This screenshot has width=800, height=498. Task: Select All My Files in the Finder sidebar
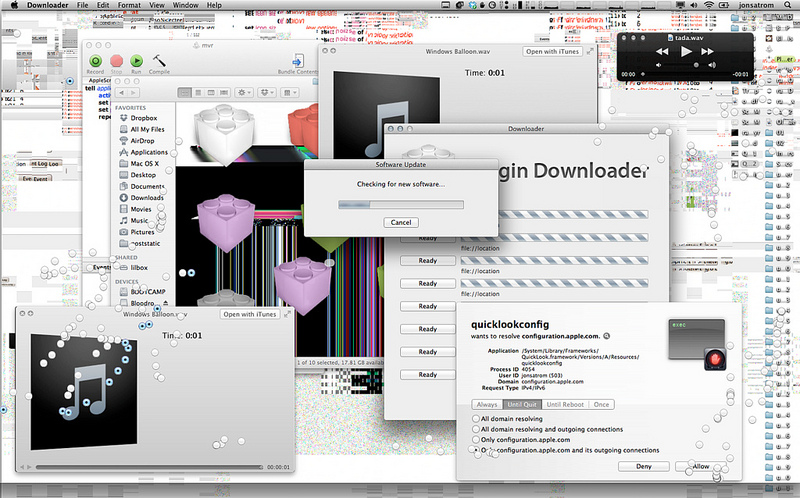pyautogui.click(x=142, y=130)
